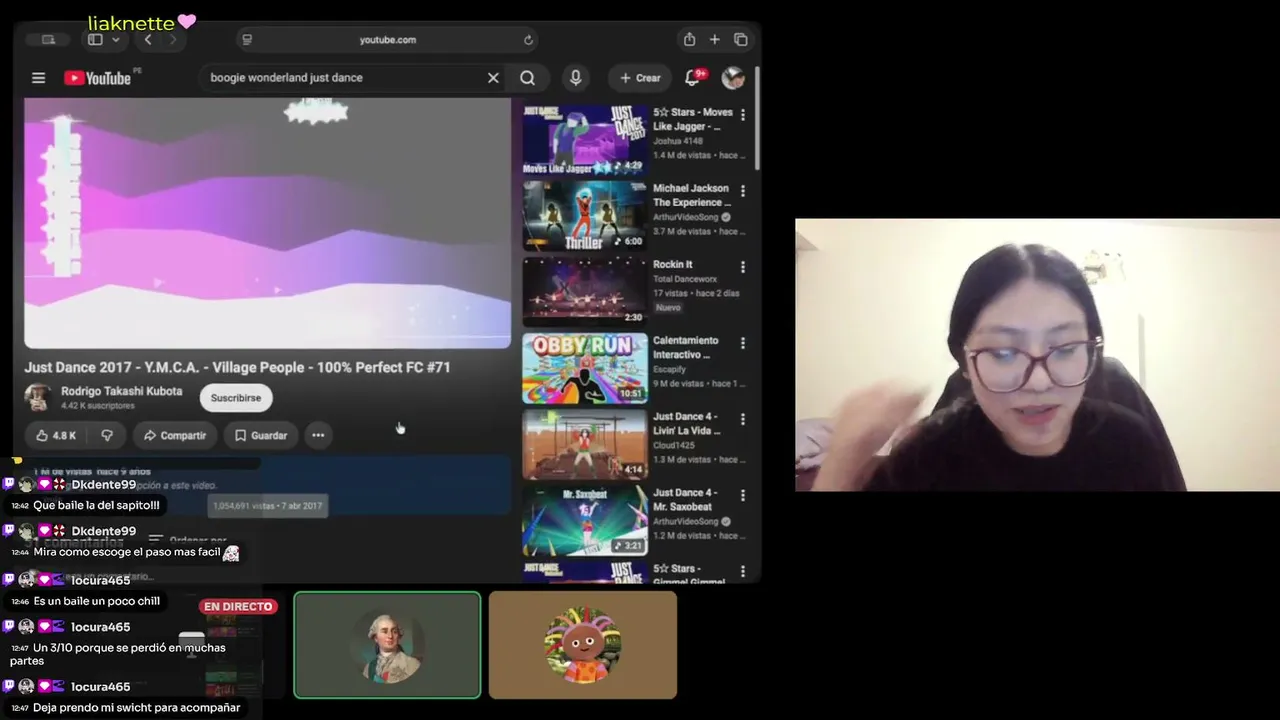Open options menu for Mr. Saxobeat
This screenshot has height=720, width=1280.
742,495
